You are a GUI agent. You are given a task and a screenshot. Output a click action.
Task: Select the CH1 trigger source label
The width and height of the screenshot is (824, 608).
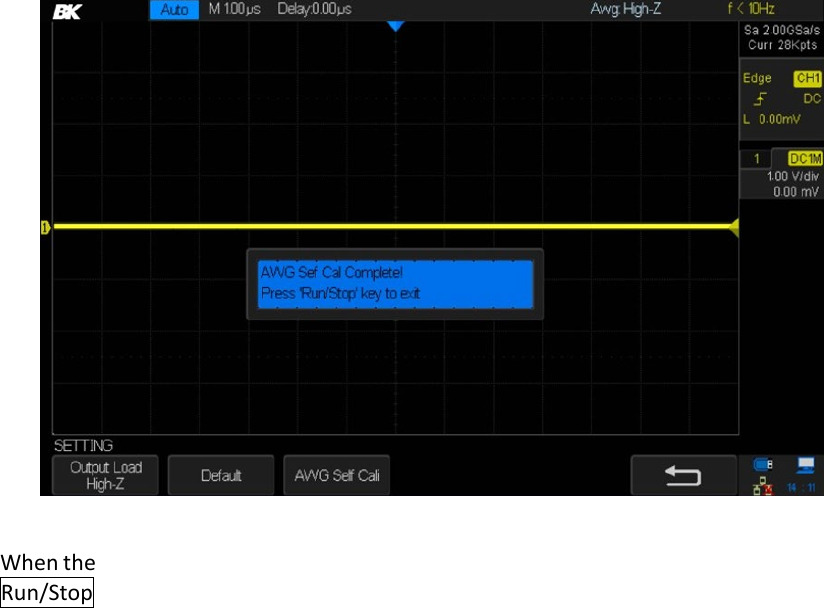pos(806,79)
